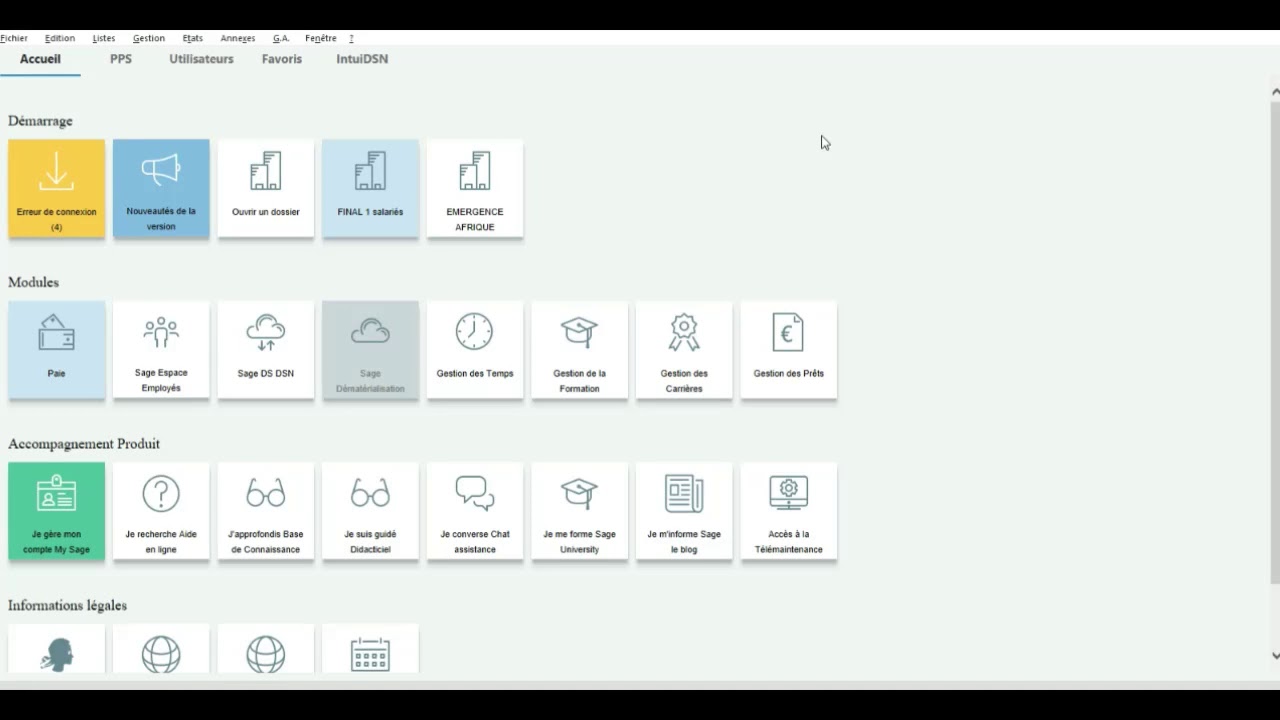Open the Erreur de connexion tile

click(56, 188)
